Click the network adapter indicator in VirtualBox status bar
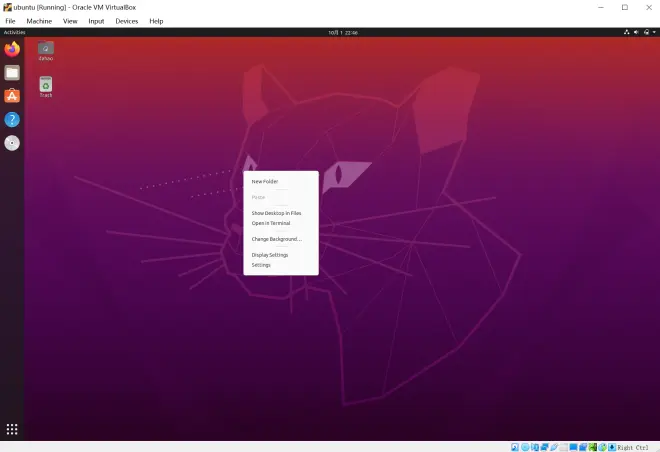 coord(545,447)
